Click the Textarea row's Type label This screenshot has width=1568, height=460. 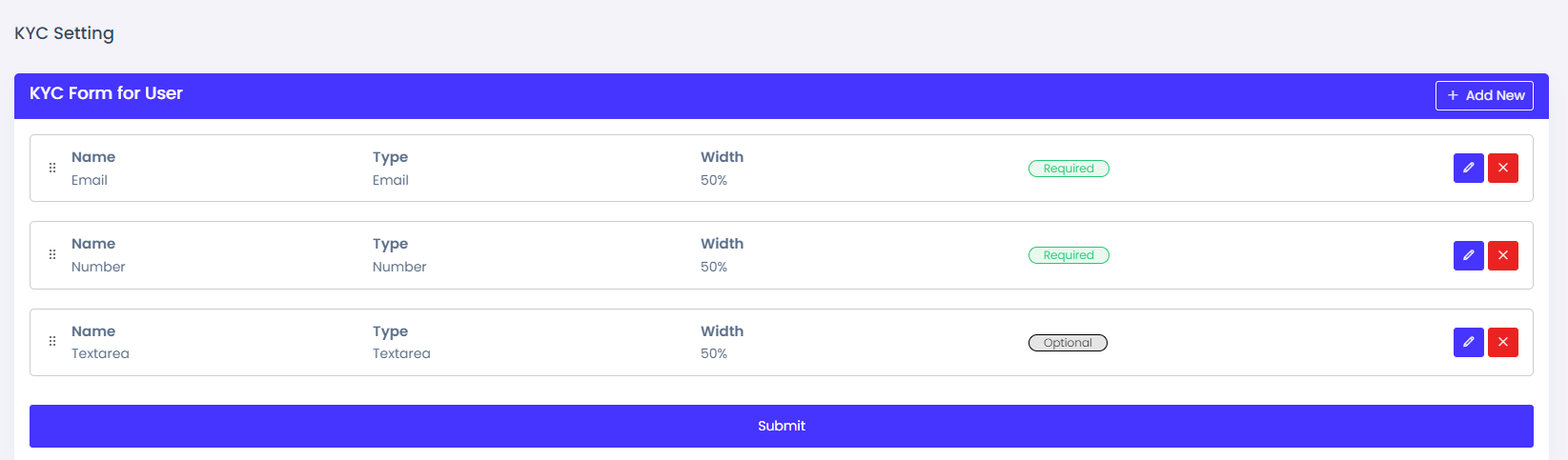point(390,331)
